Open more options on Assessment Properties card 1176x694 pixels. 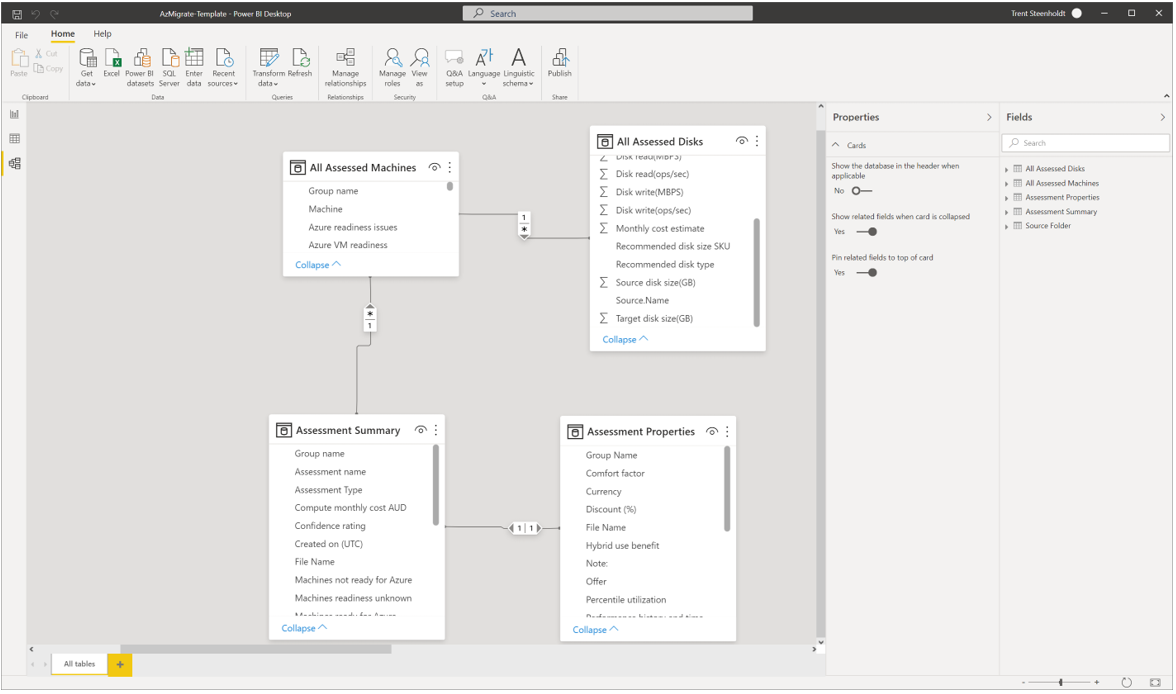coord(727,431)
